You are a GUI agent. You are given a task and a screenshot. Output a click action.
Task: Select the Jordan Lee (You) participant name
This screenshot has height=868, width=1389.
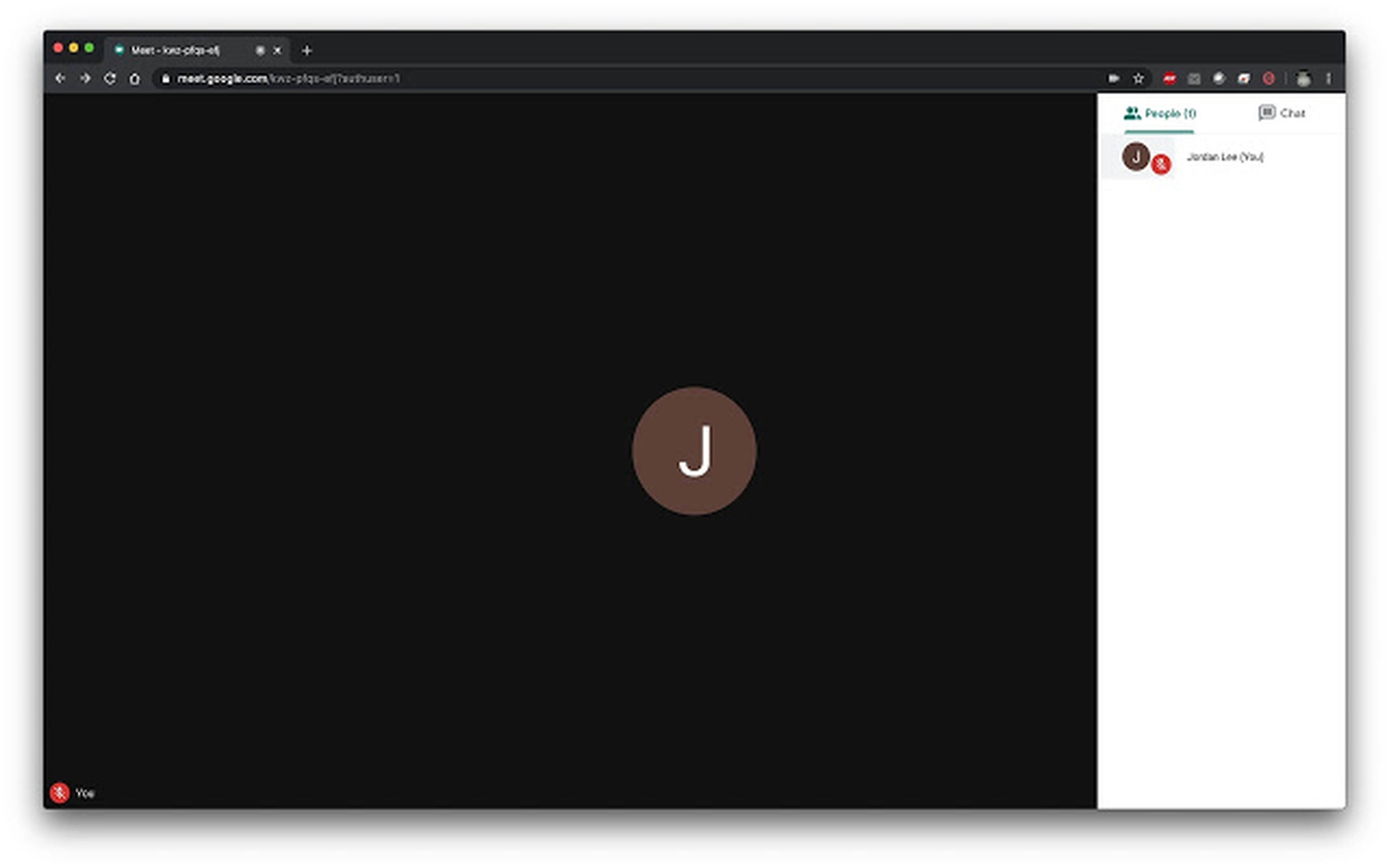1225,157
